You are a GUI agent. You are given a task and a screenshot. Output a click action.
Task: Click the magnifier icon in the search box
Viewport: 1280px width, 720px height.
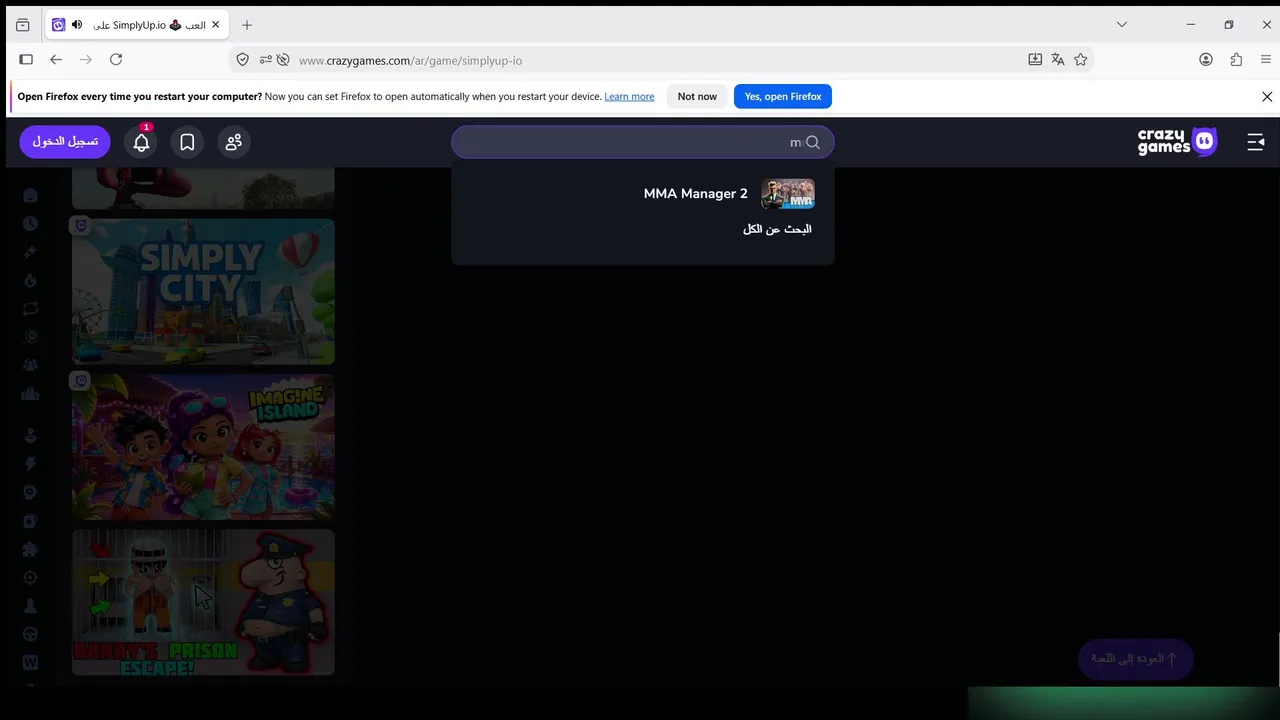812,142
